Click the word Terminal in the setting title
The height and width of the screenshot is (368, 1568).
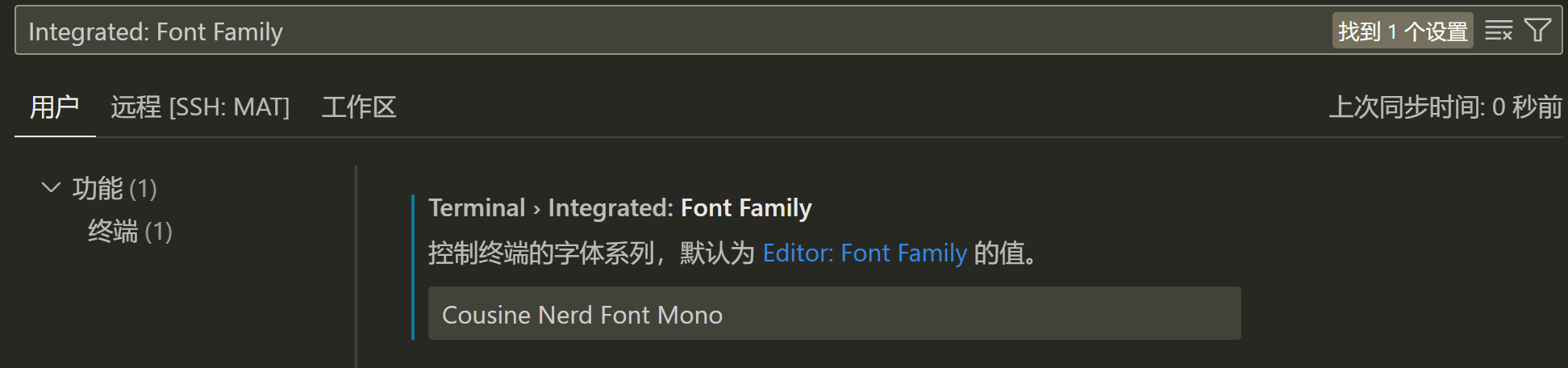pos(477,208)
